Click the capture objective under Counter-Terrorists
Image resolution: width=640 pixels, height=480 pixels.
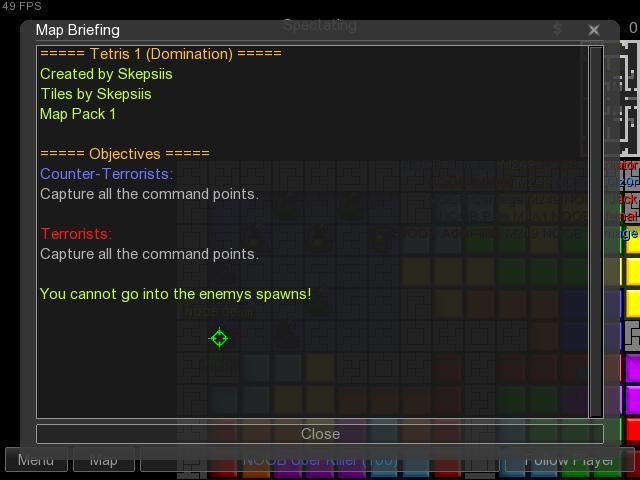pyautogui.click(x=149, y=194)
